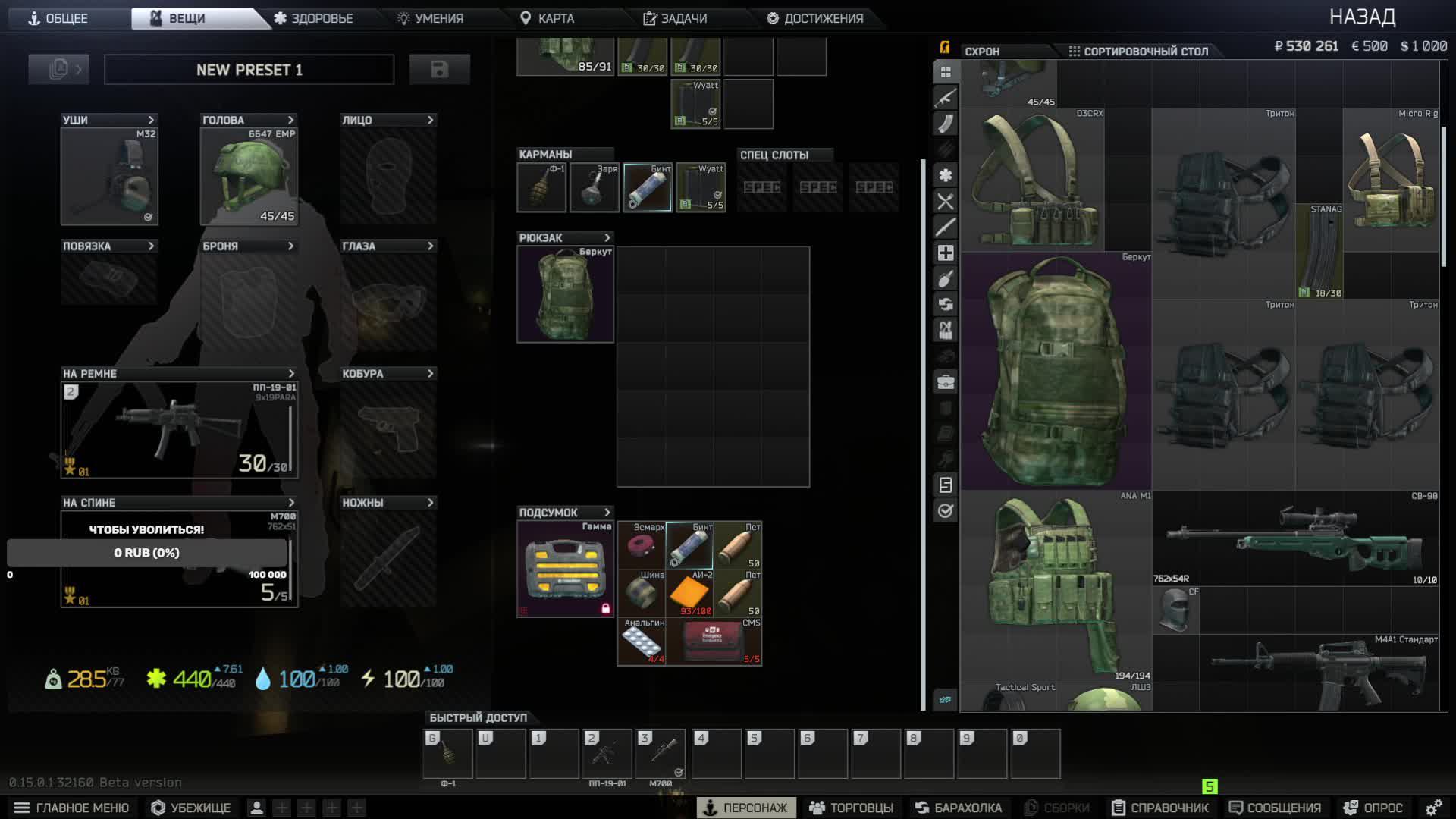
Task: Click the stash vertical scrollbar
Action: [1443, 197]
